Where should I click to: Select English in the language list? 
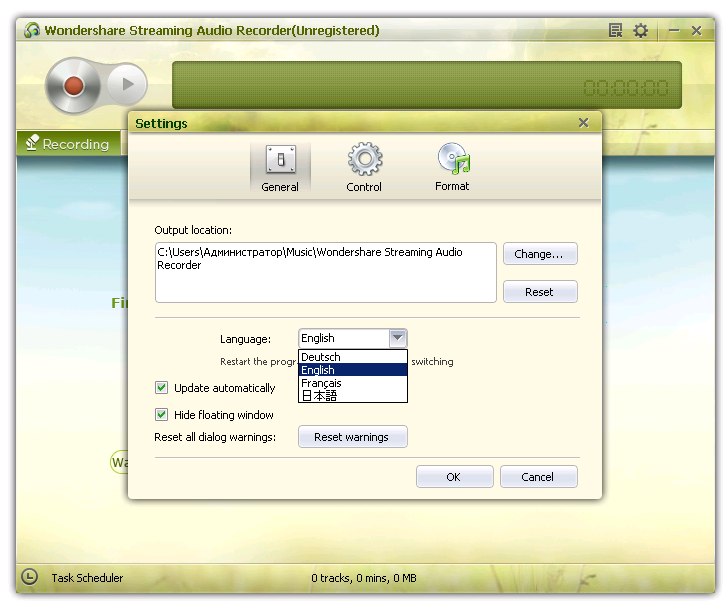[353, 370]
